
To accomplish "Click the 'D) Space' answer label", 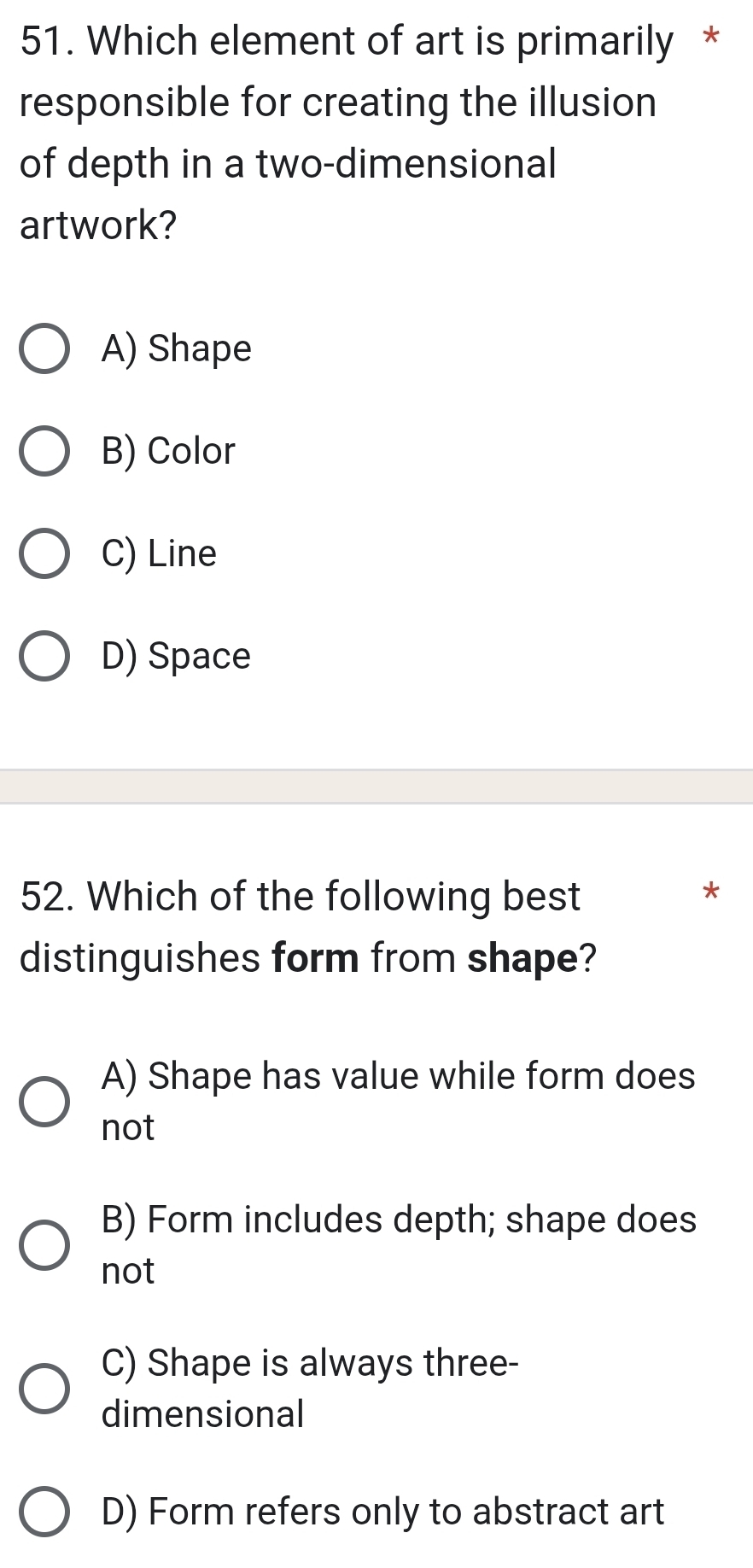I will pos(176,656).
